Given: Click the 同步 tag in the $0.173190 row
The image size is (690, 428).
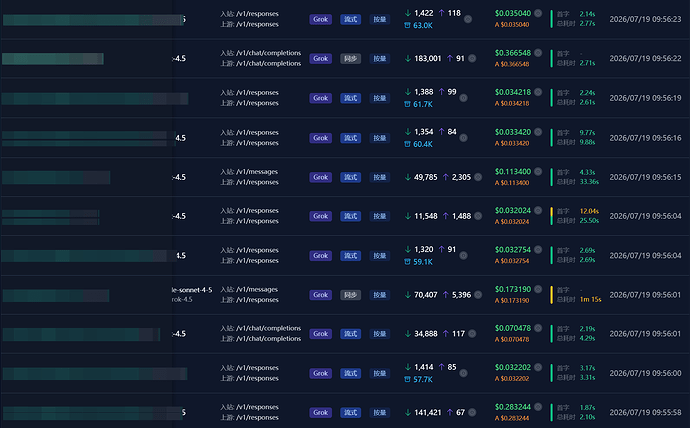Looking at the screenshot, I should tap(351, 295).
